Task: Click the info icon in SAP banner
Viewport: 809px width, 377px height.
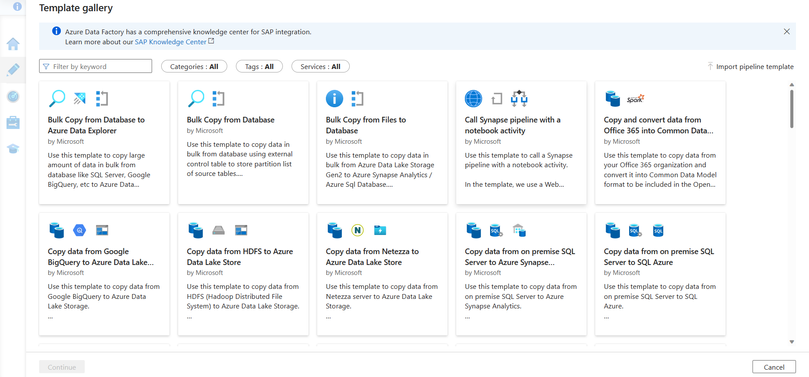Action: point(56,31)
